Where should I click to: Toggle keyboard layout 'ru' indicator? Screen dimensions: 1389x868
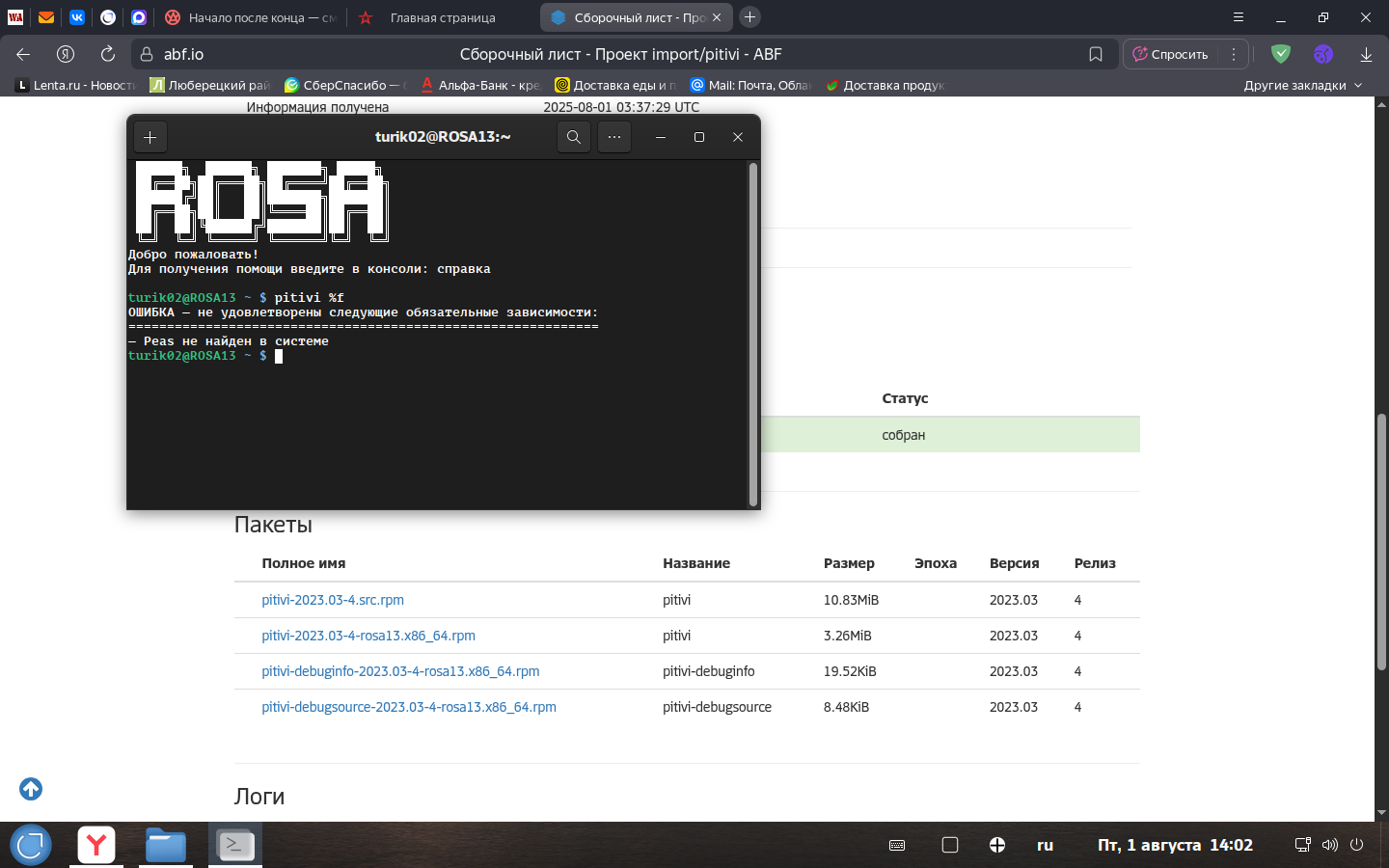pyautogui.click(x=1045, y=845)
